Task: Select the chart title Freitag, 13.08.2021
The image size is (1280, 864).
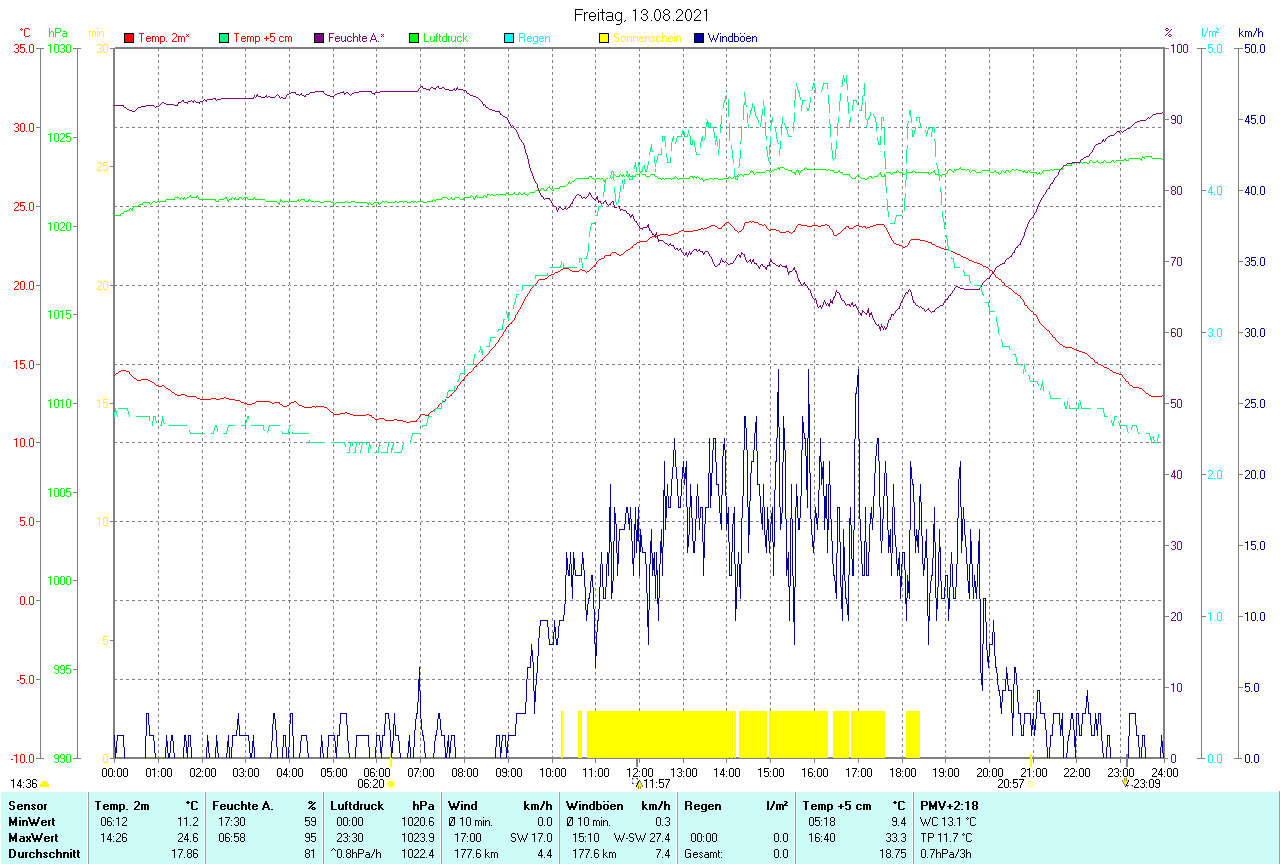Action: point(642,15)
